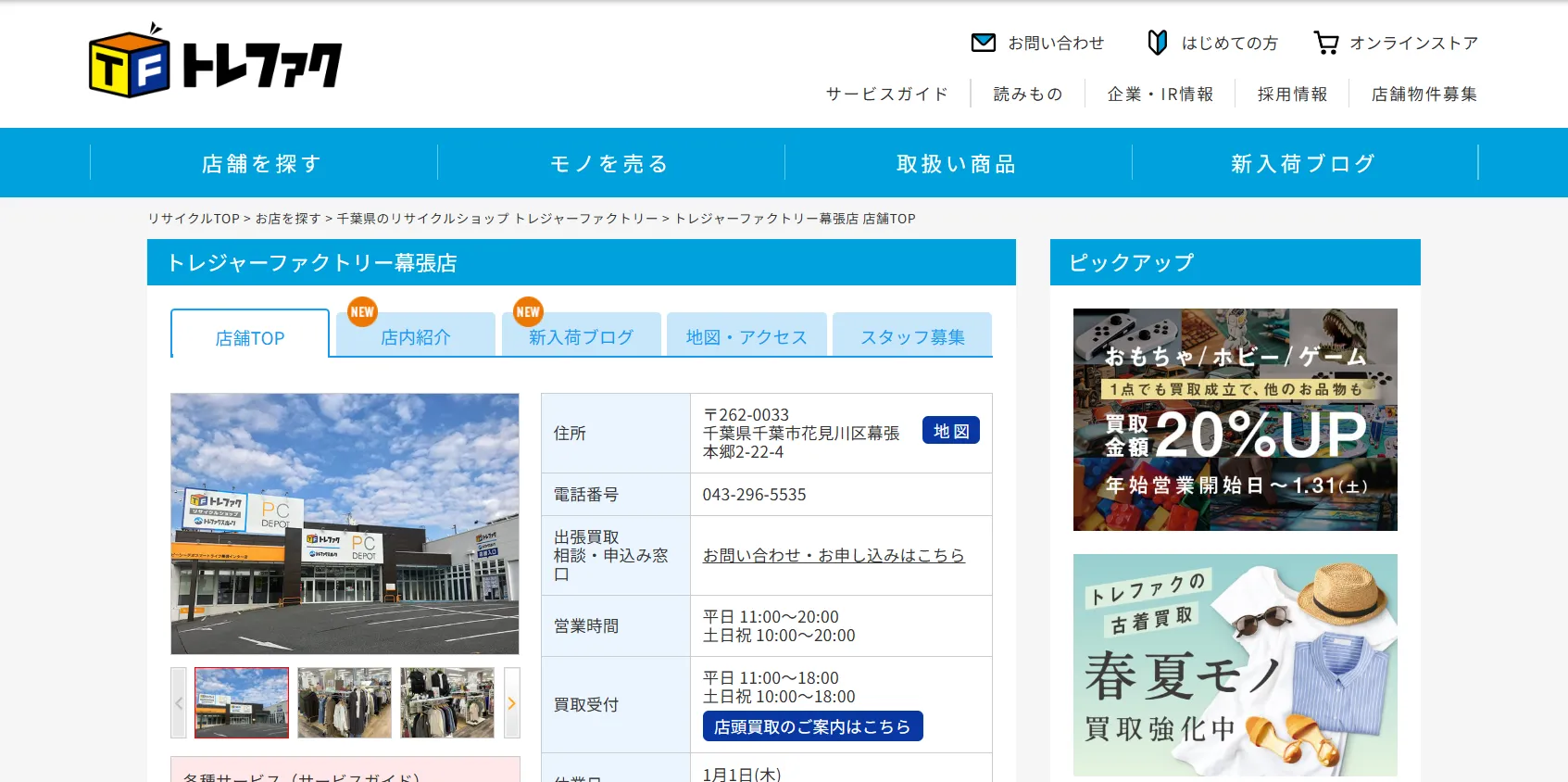This screenshot has width=1568, height=782.
Task: Open the サービスガイド header link
Action: (x=886, y=95)
